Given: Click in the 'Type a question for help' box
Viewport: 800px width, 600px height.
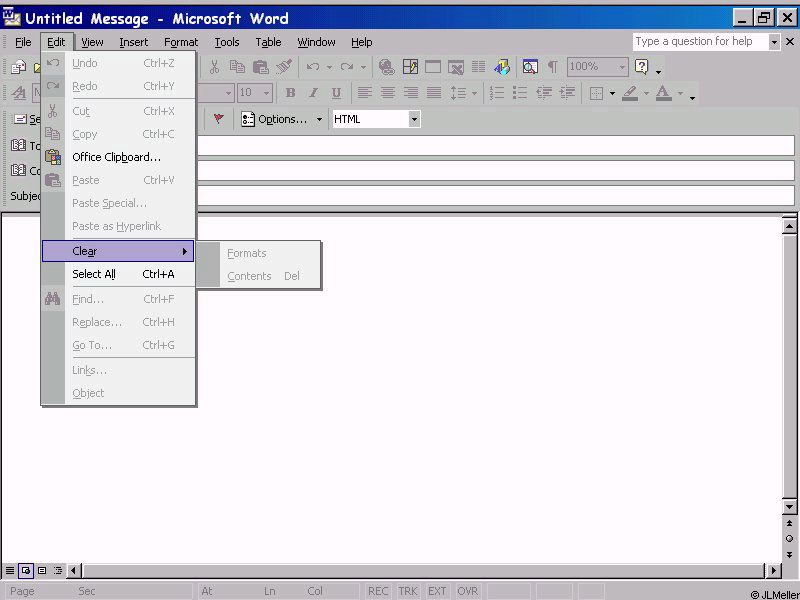Looking at the screenshot, I should click(699, 42).
